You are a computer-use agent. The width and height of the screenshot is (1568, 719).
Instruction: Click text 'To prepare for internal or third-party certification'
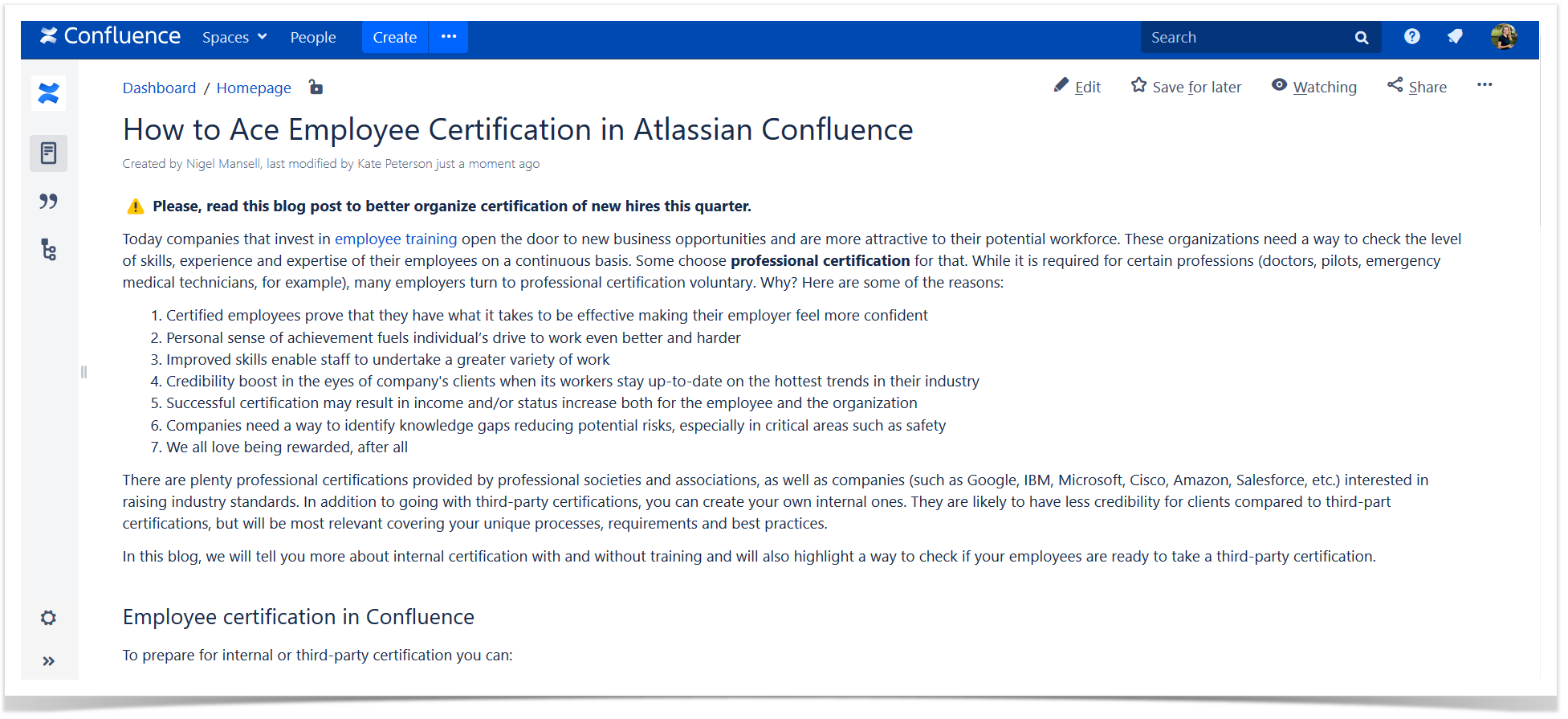317,656
